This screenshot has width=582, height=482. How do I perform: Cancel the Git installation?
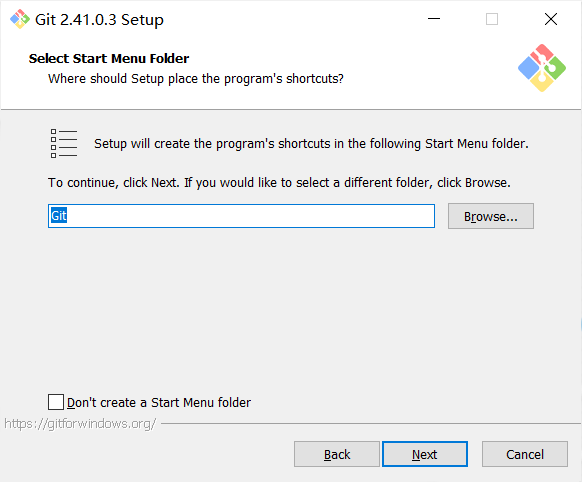pyautogui.click(x=525, y=454)
